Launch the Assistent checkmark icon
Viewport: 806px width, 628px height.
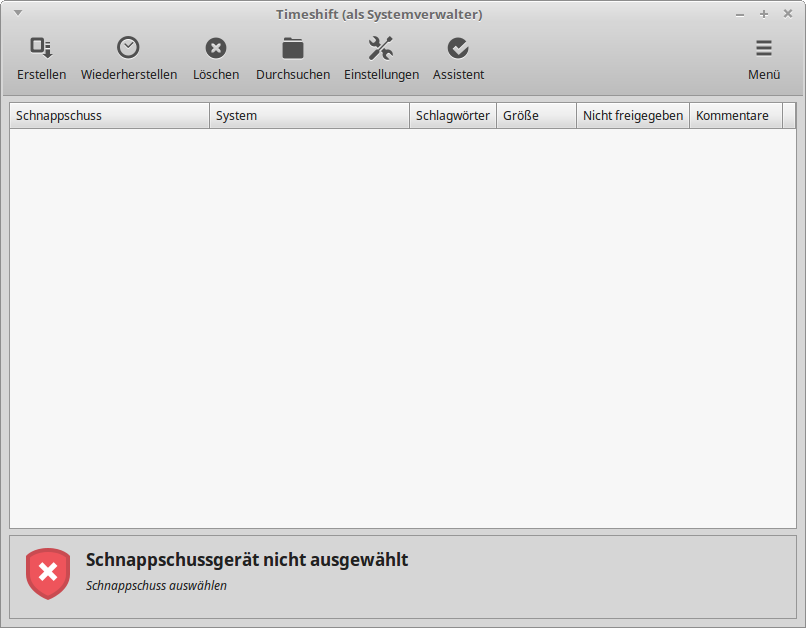click(x=458, y=48)
